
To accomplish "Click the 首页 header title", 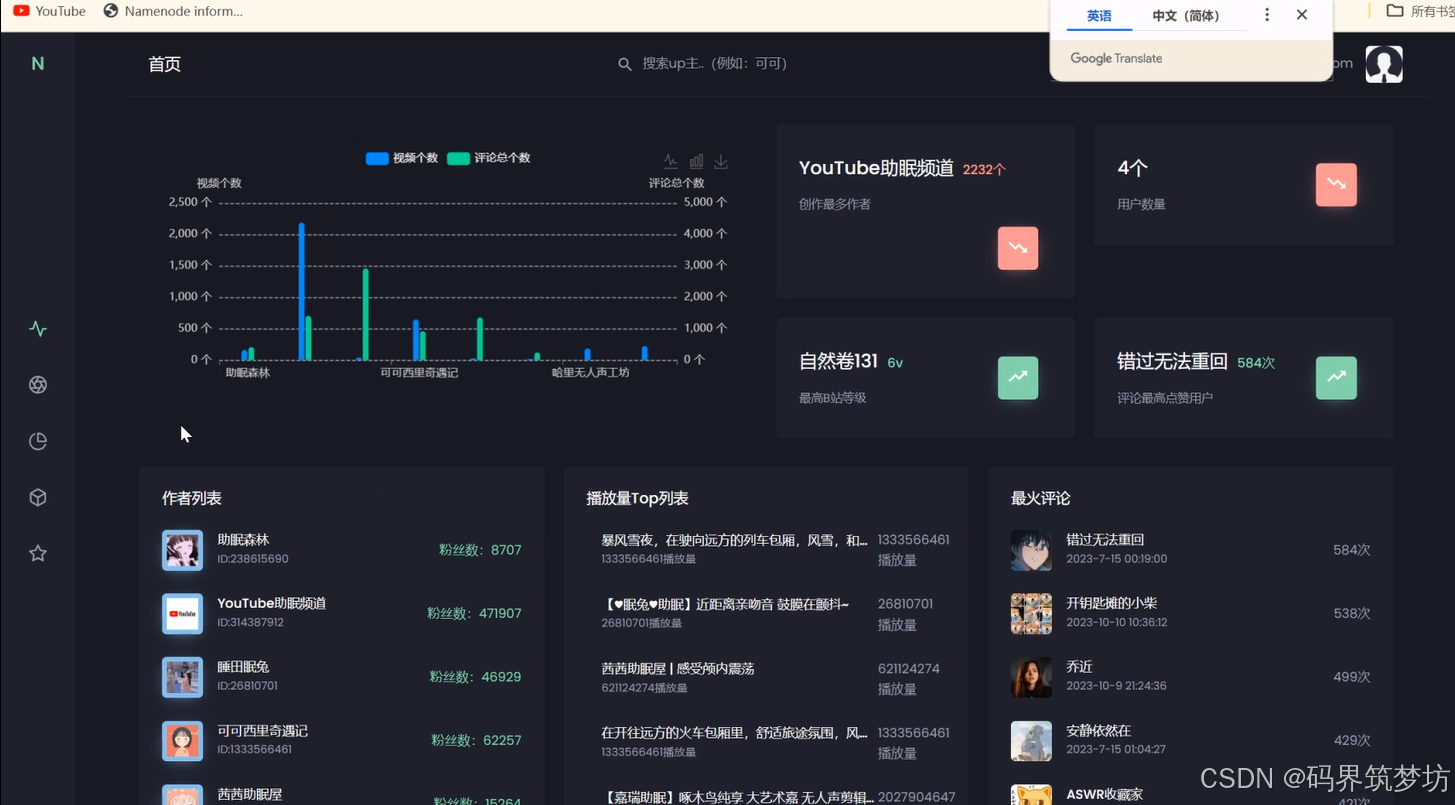I will click(165, 64).
